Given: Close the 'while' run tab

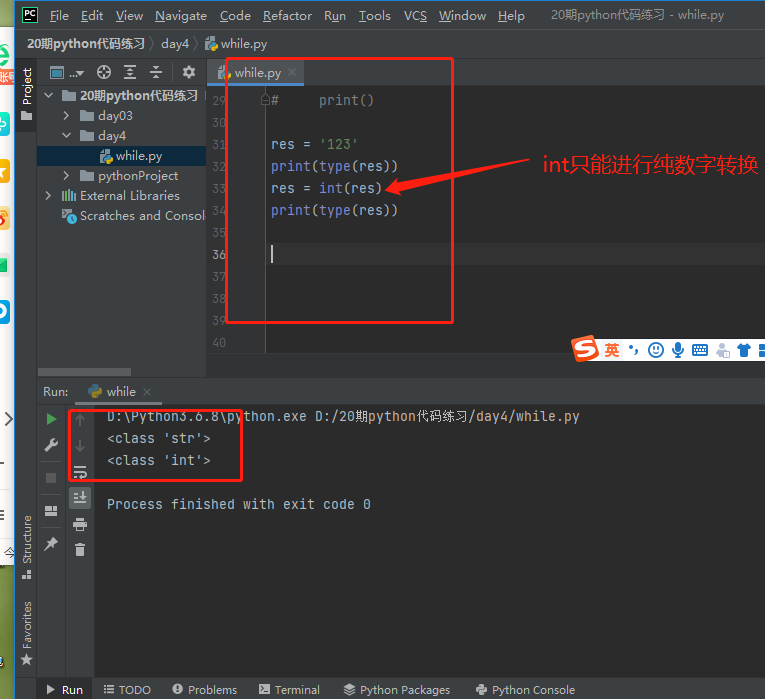Looking at the screenshot, I should click(147, 392).
